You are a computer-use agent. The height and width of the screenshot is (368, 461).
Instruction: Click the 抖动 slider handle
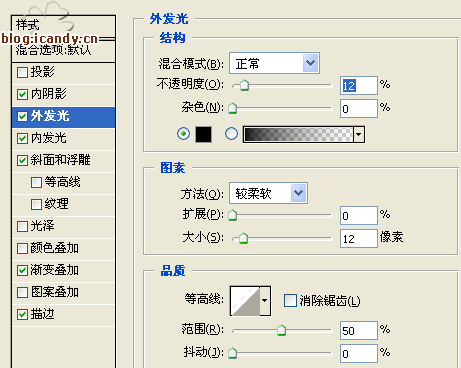click(232, 353)
